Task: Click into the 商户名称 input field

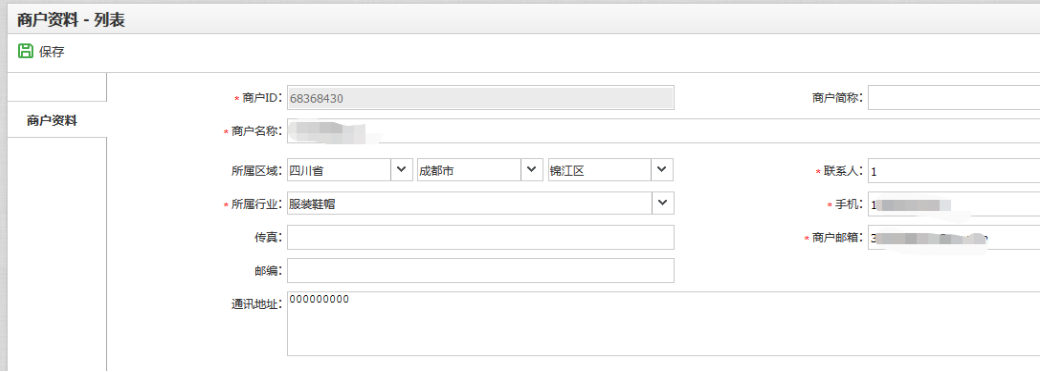Action: click(x=663, y=131)
